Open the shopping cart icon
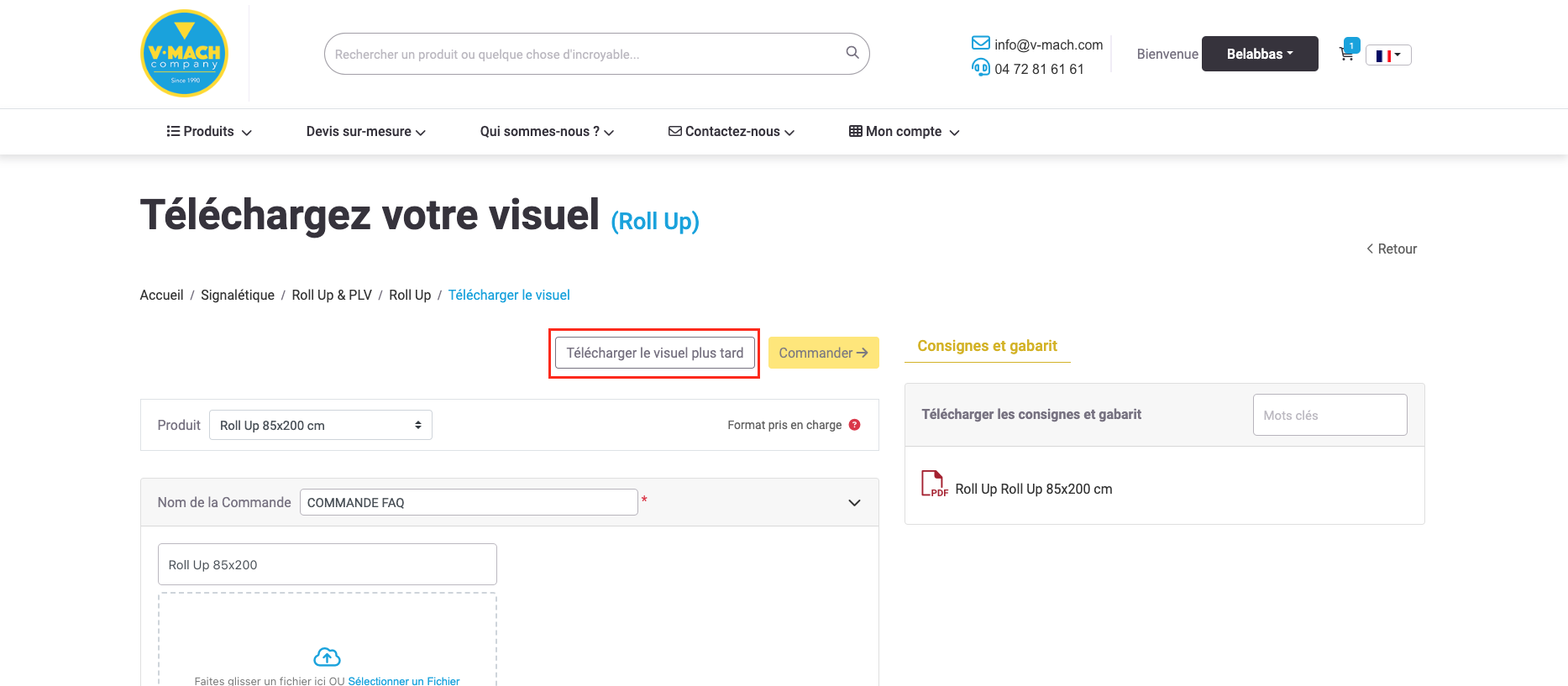This screenshot has width=1568, height=686. pyautogui.click(x=1346, y=54)
